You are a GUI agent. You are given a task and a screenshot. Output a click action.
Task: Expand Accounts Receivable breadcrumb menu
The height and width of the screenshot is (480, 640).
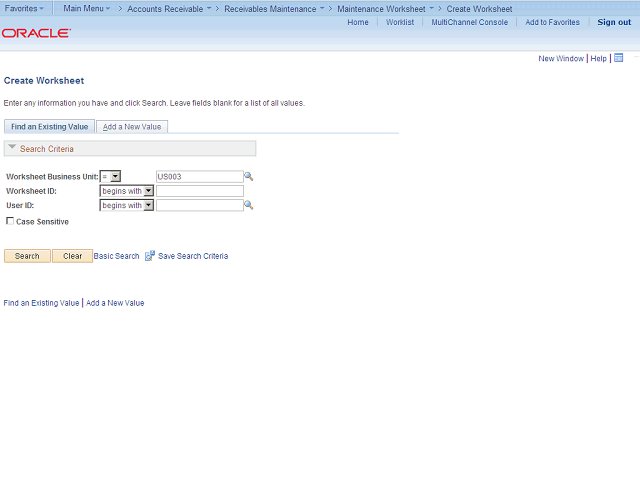click(x=209, y=8)
